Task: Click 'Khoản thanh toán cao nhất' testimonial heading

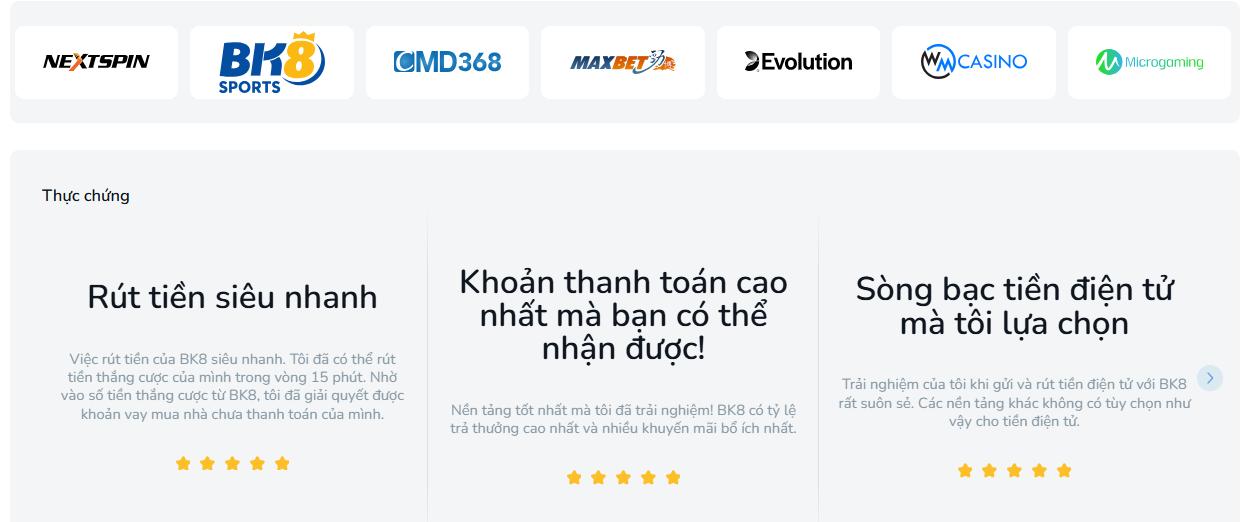Action: click(623, 315)
